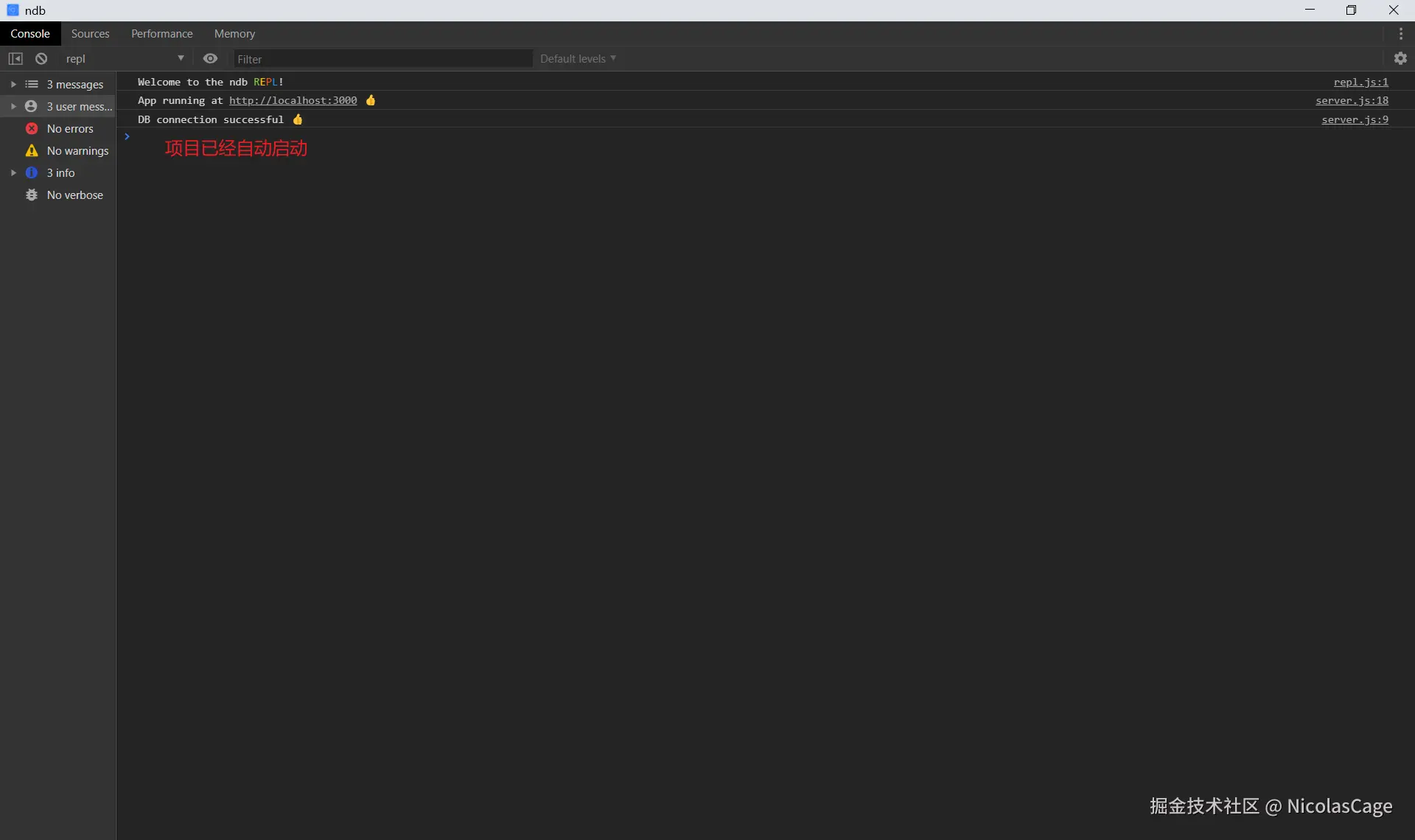
Task: Select the No verbose filter
Action: click(x=74, y=195)
